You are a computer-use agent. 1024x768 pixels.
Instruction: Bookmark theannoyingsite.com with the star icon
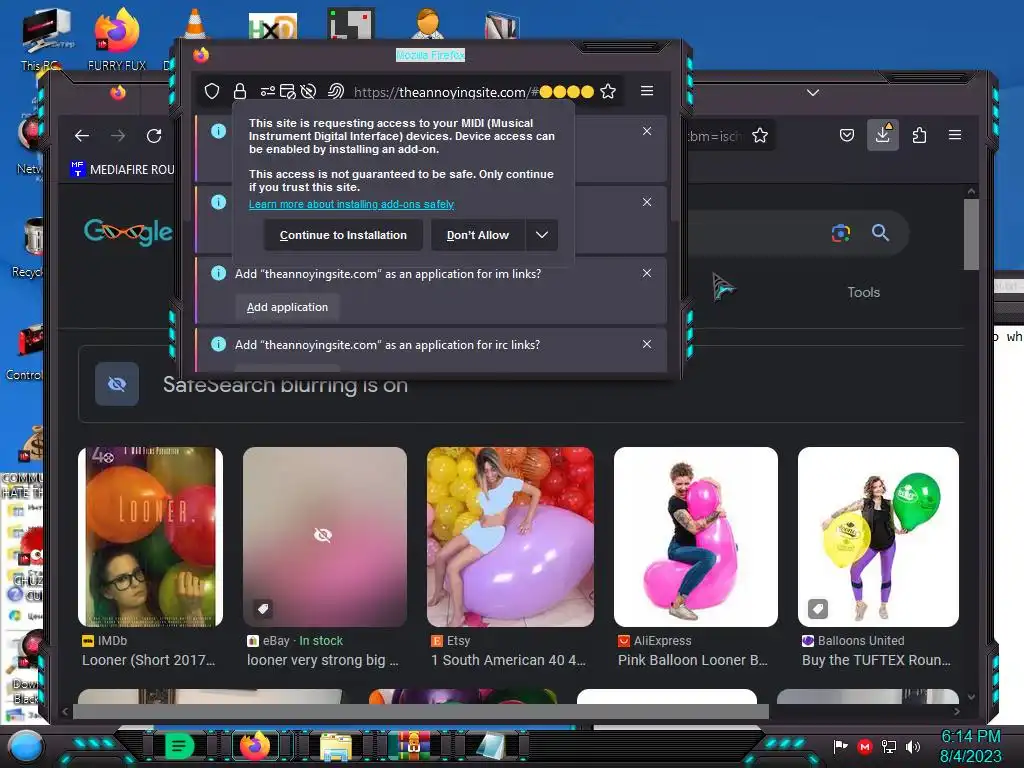tap(608, 91)
